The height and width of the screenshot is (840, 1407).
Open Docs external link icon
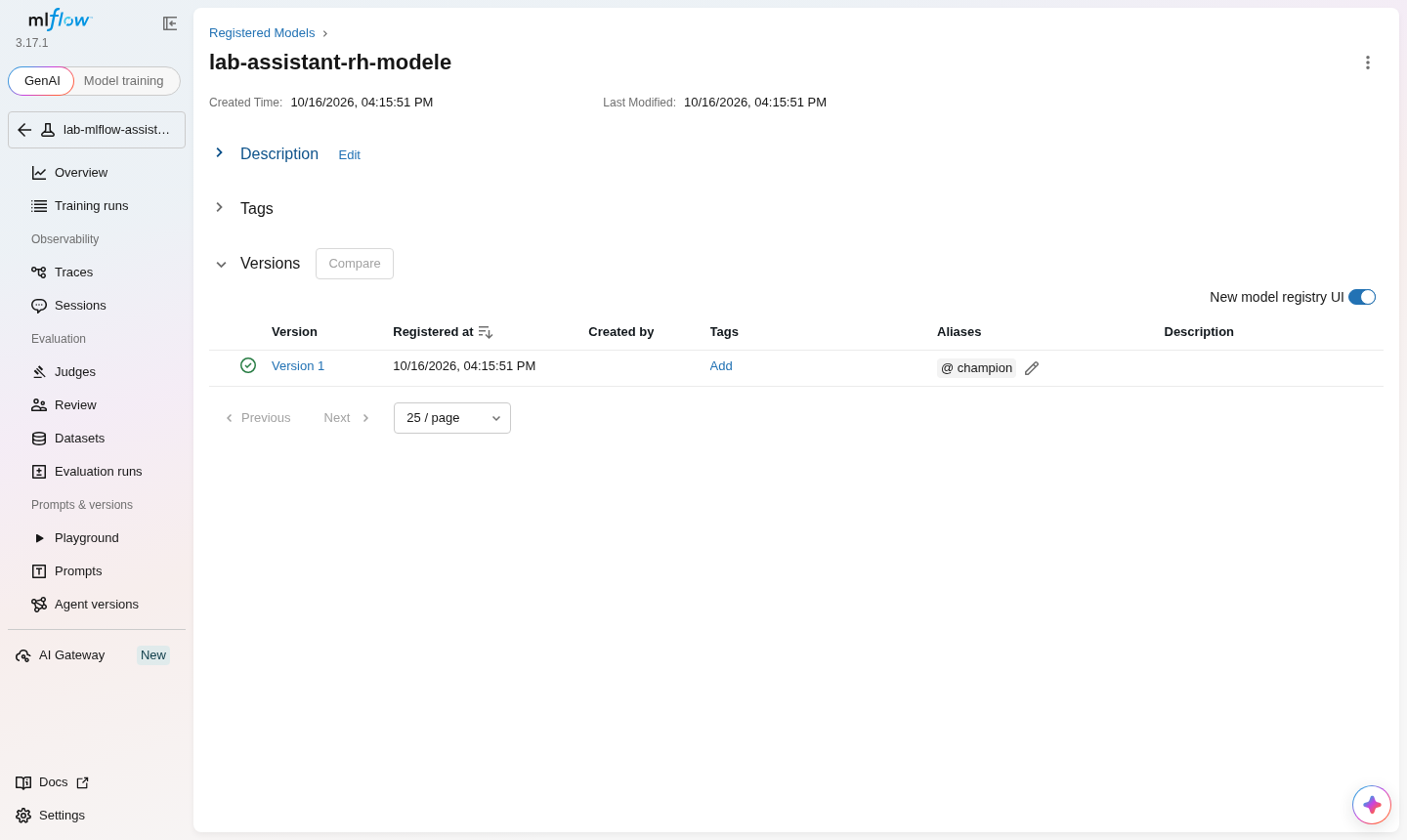point(83,782)
